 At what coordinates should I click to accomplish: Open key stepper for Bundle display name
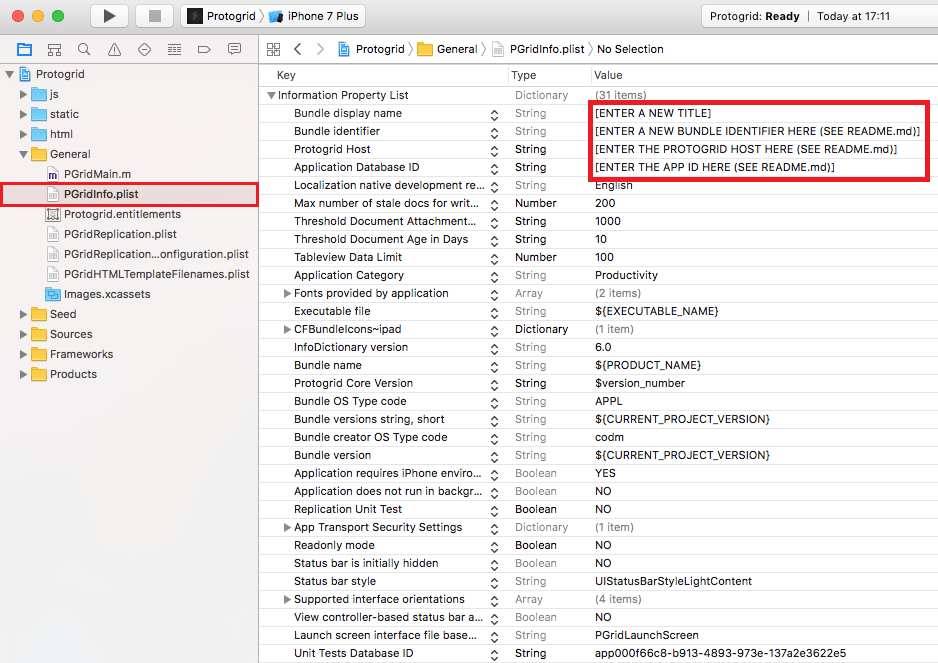tap(494, 114)
